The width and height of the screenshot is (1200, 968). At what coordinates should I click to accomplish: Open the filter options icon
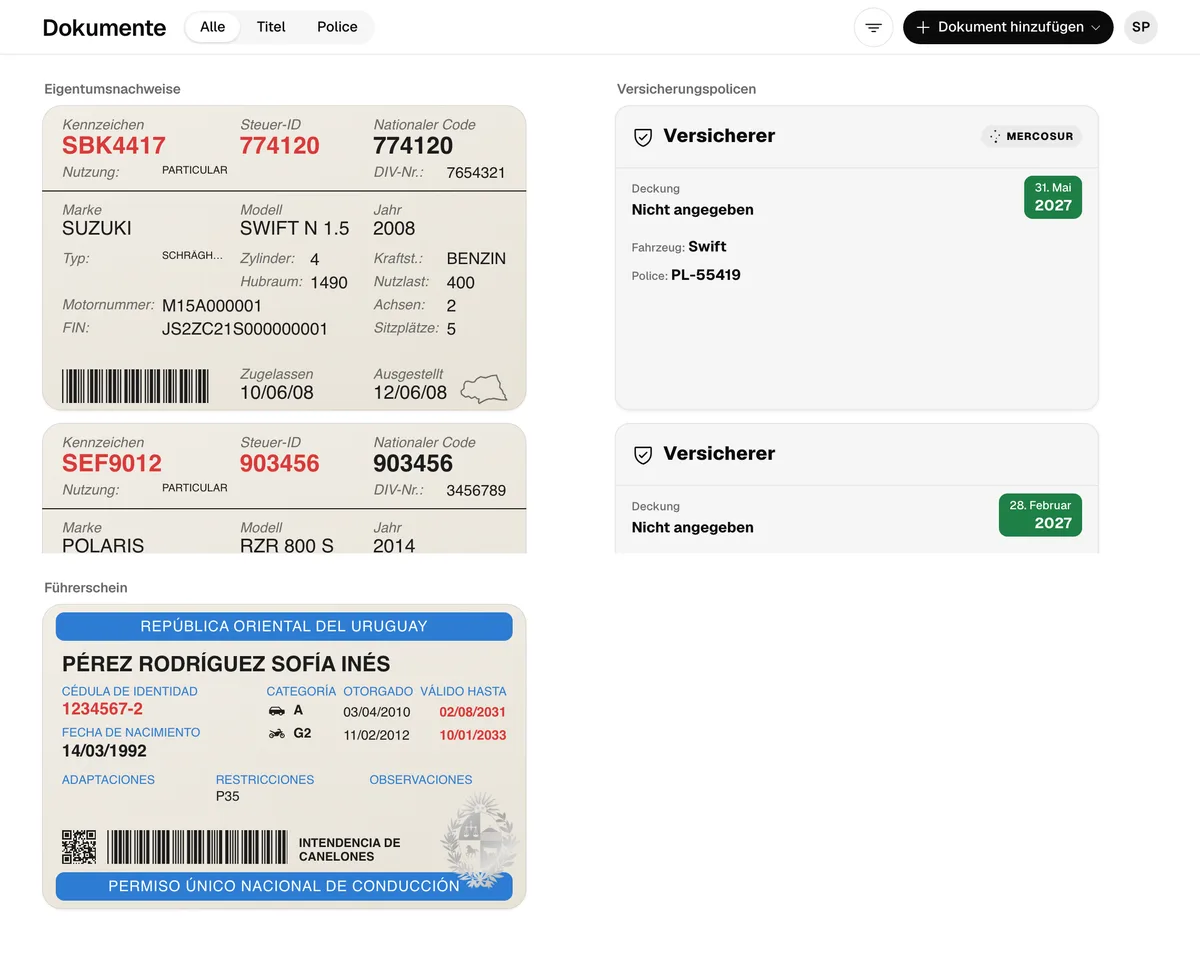[873, 27]
